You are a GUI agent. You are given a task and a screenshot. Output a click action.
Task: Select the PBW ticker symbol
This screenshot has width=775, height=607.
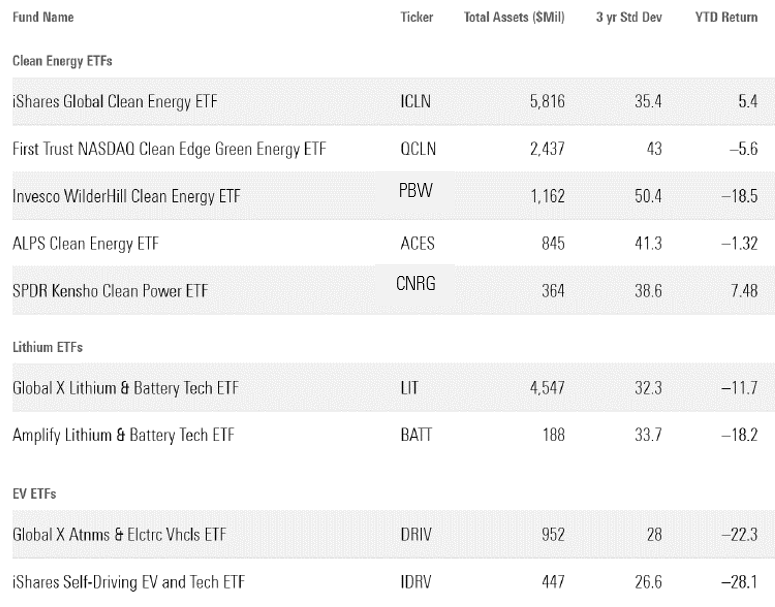(x=415, y=189)
